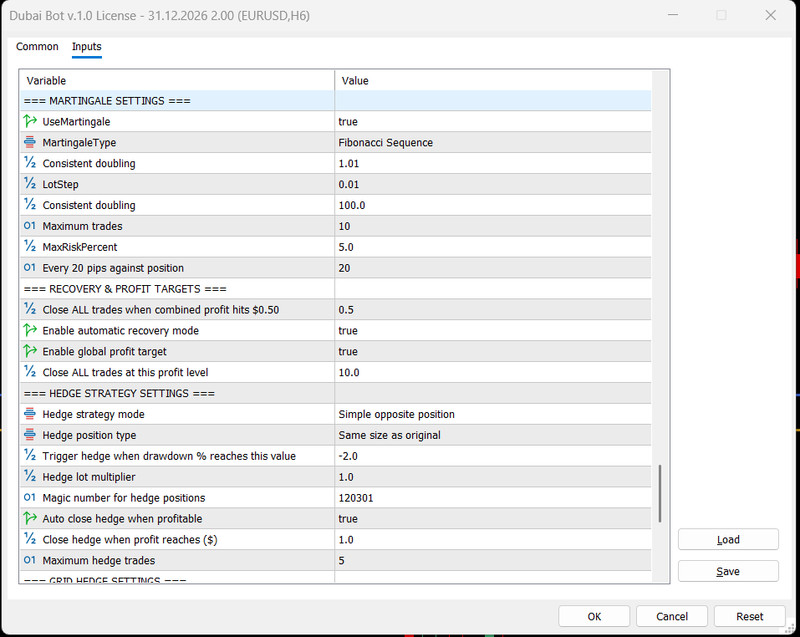The width and height of the screenshot is (800, 637).
Task: Click the Save button
Action: coord(728,571)
